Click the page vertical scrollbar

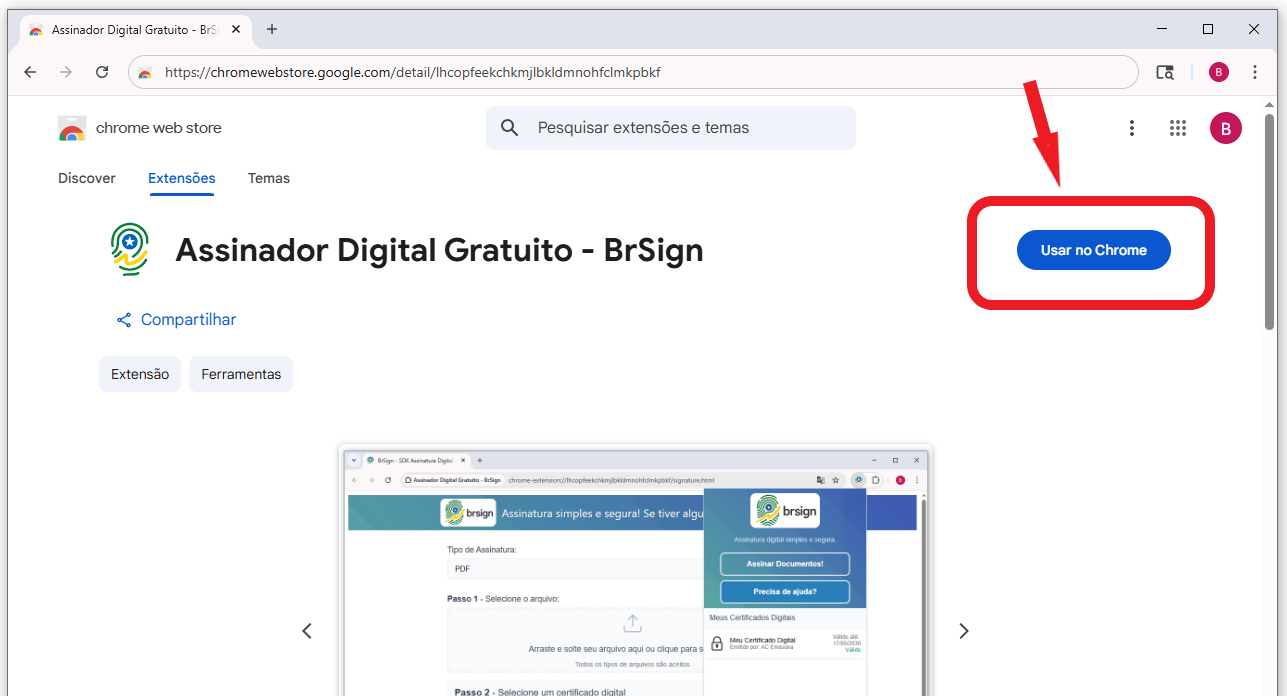point(1270,222)
